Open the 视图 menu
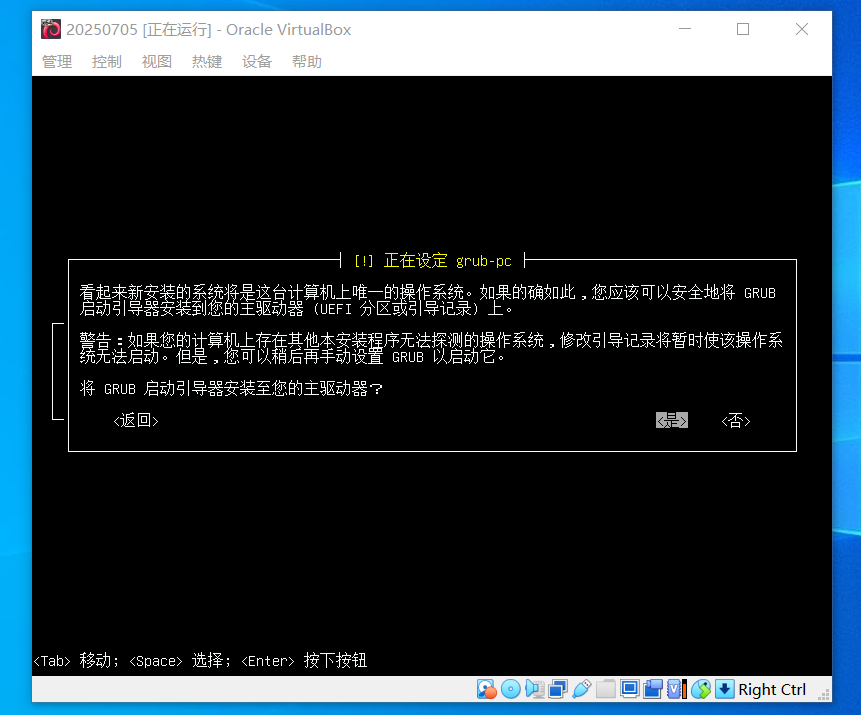 (156, 61)
